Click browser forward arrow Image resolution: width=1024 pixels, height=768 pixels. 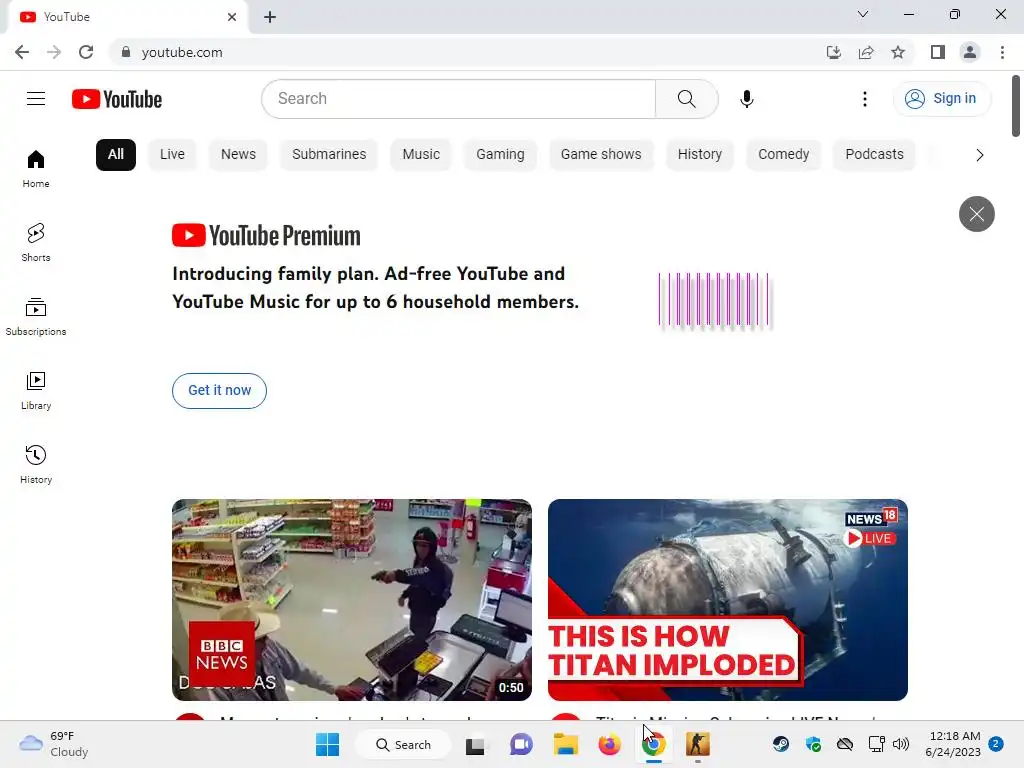point(54,52)
